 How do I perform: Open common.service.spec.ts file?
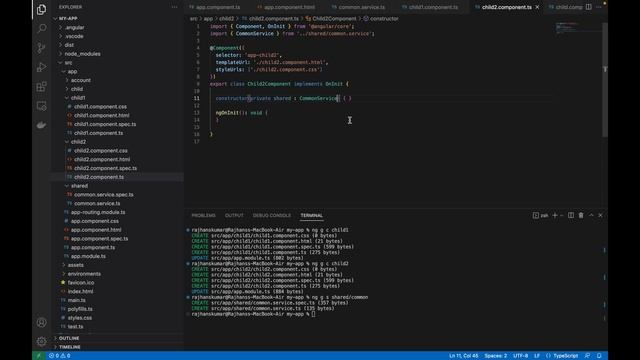(x=104, y=194)
